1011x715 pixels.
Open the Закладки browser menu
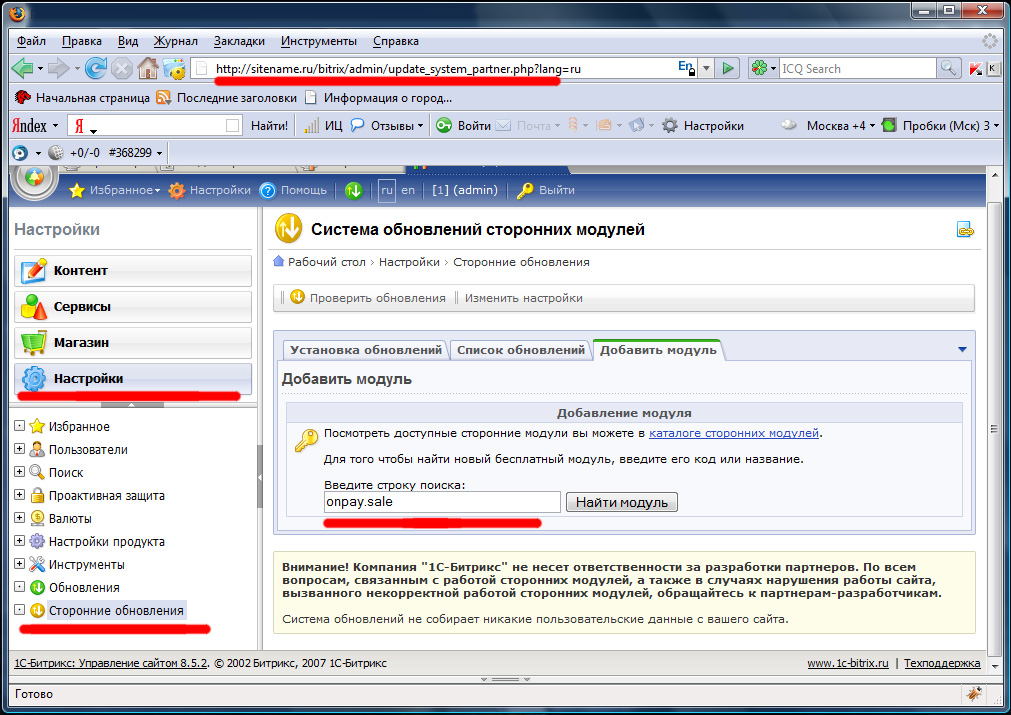click(239, 41)
